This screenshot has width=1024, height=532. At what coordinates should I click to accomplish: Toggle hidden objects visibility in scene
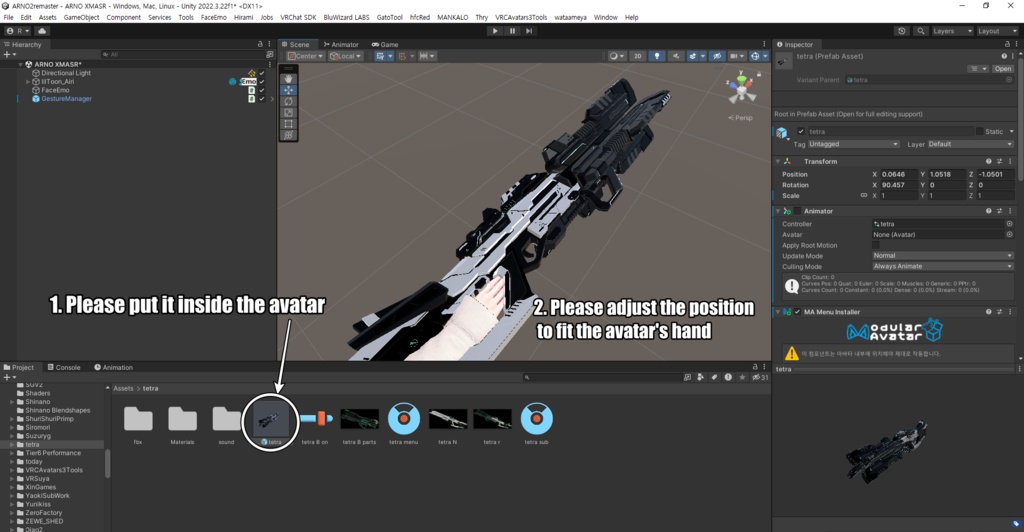(x=717, y=56)
